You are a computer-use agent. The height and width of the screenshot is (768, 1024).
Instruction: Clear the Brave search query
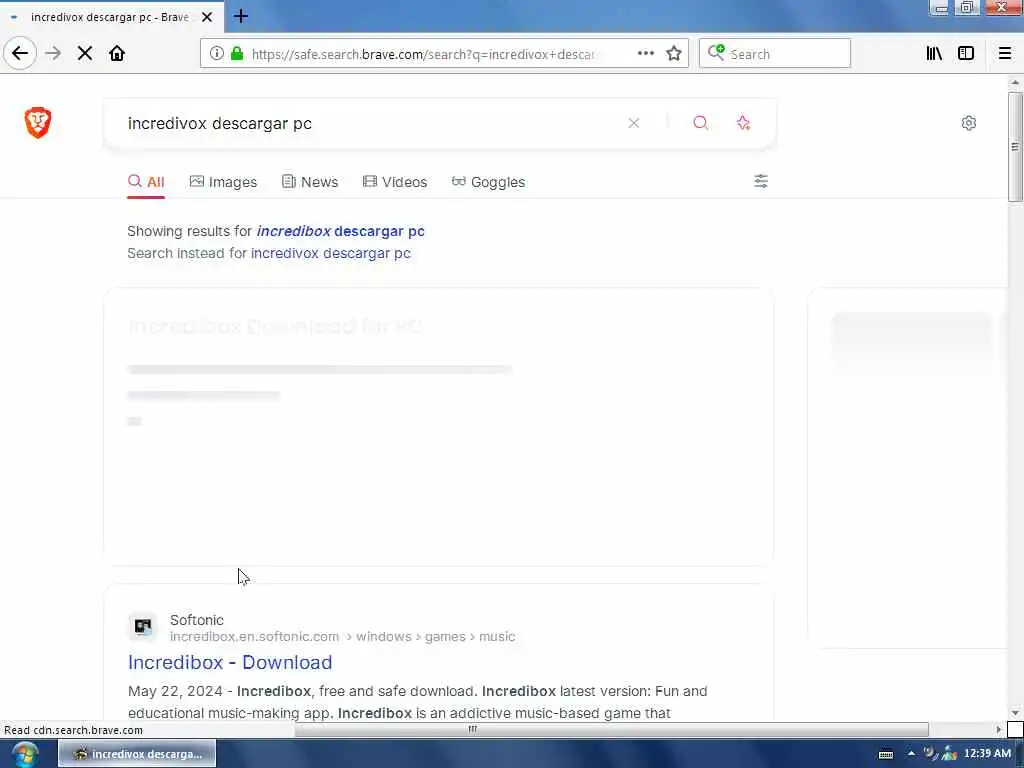(633, 123)
